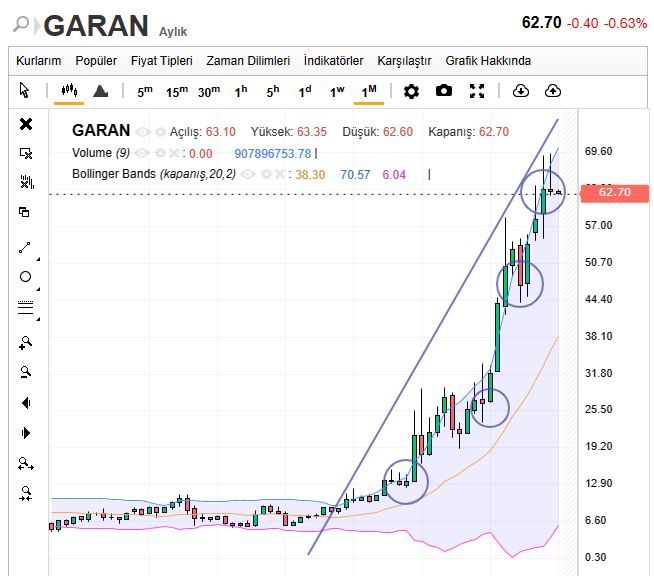Select the arrow cursor tool

[24, 91]
